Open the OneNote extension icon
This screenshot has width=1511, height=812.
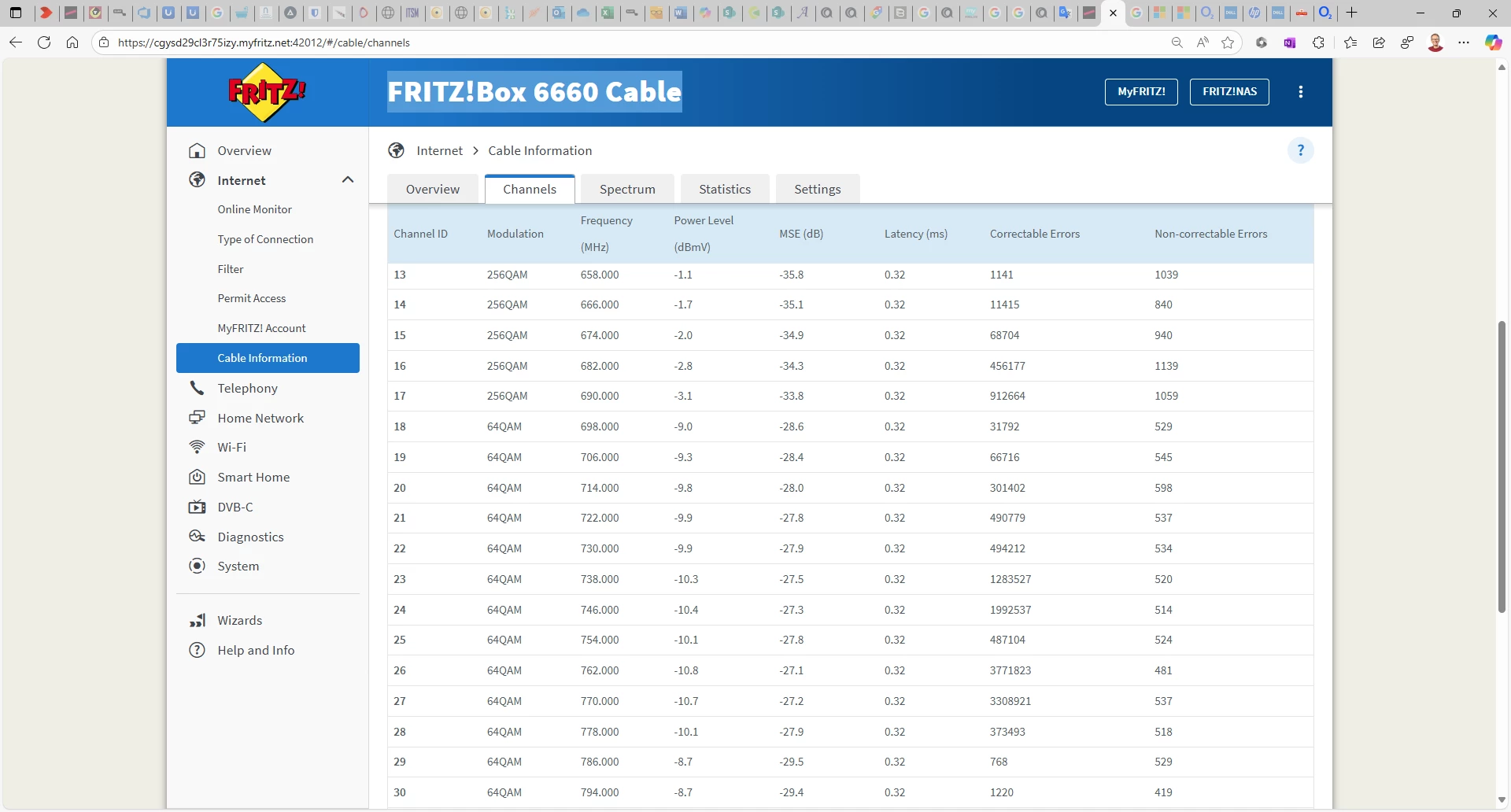point(1290,42)
